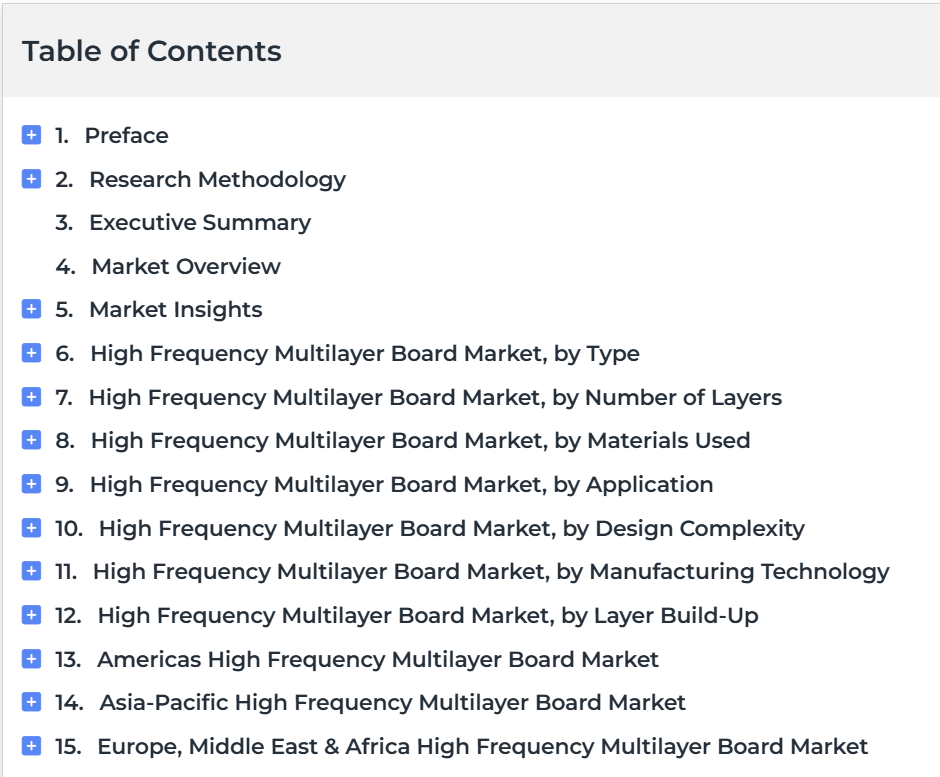
Task: Open the Market Overview entry
Action: tap(186, 266)
